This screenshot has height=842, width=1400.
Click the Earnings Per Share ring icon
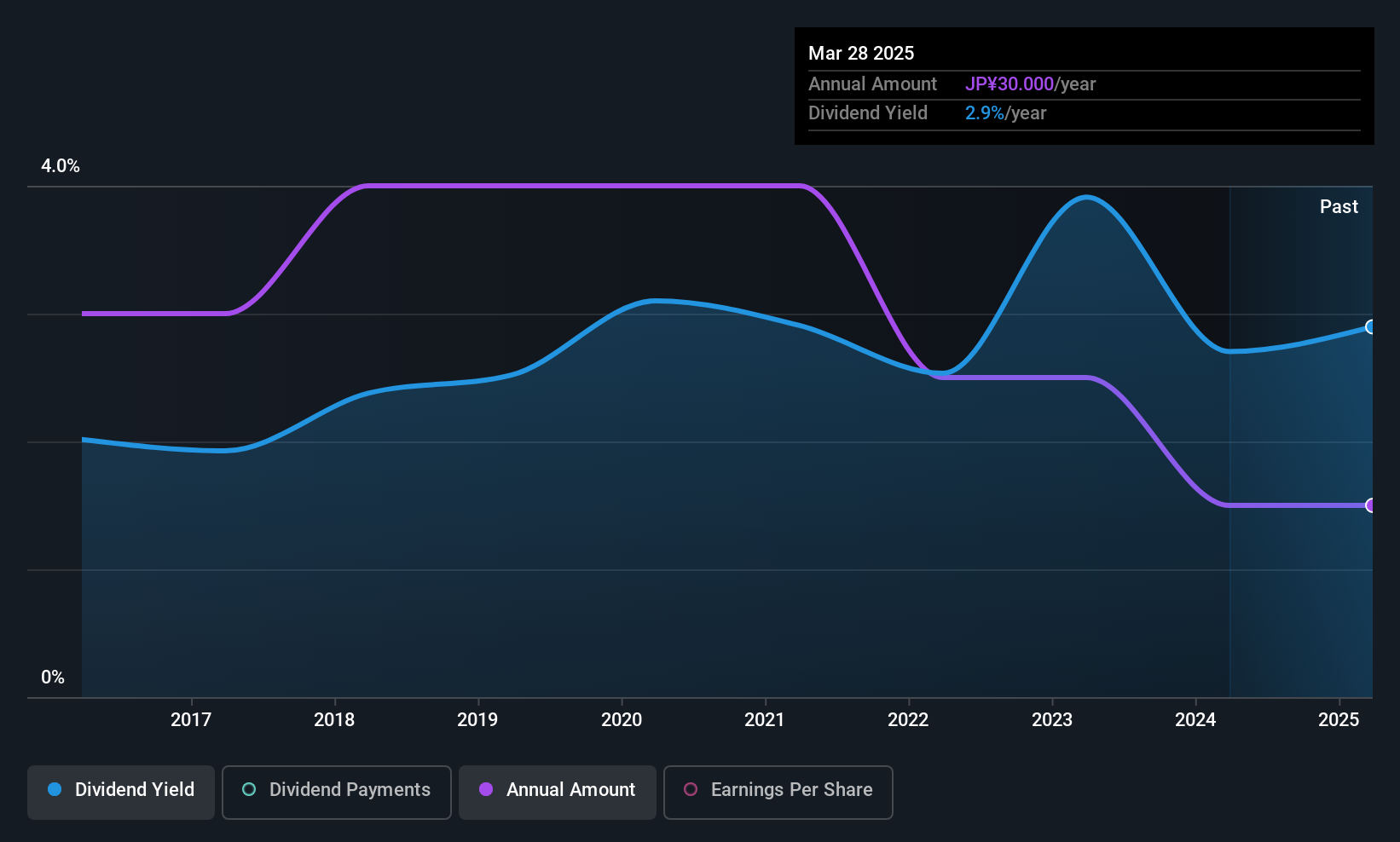[x=691, y=790]
